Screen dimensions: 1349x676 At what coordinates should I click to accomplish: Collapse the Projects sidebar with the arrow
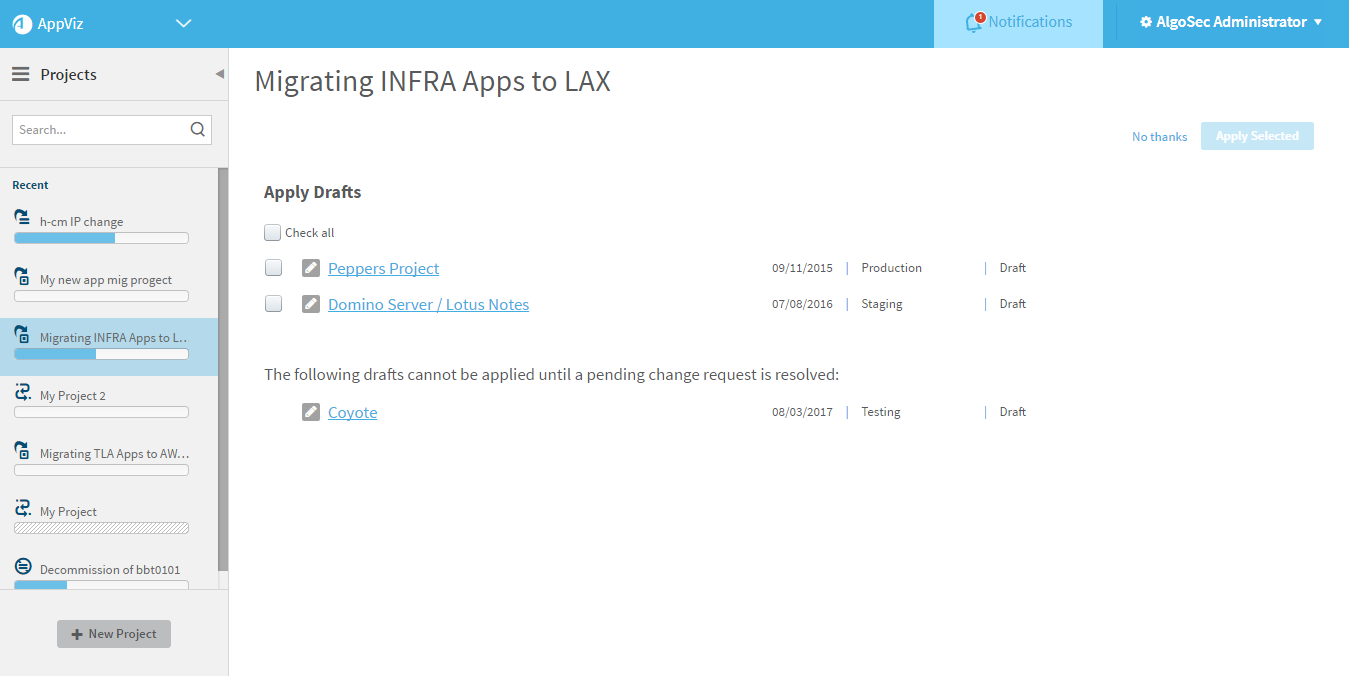(219, 74)
